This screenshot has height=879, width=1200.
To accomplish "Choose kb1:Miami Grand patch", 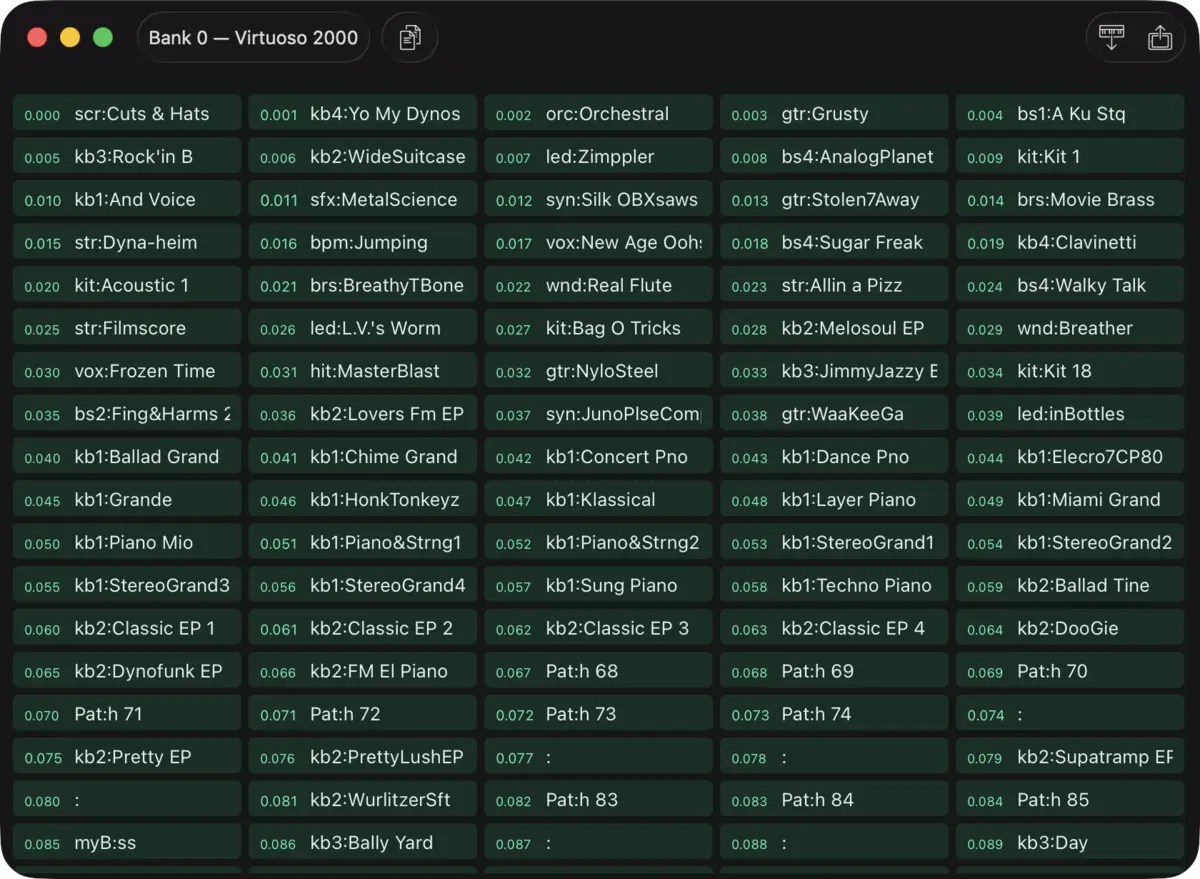I will point(1070,500).
